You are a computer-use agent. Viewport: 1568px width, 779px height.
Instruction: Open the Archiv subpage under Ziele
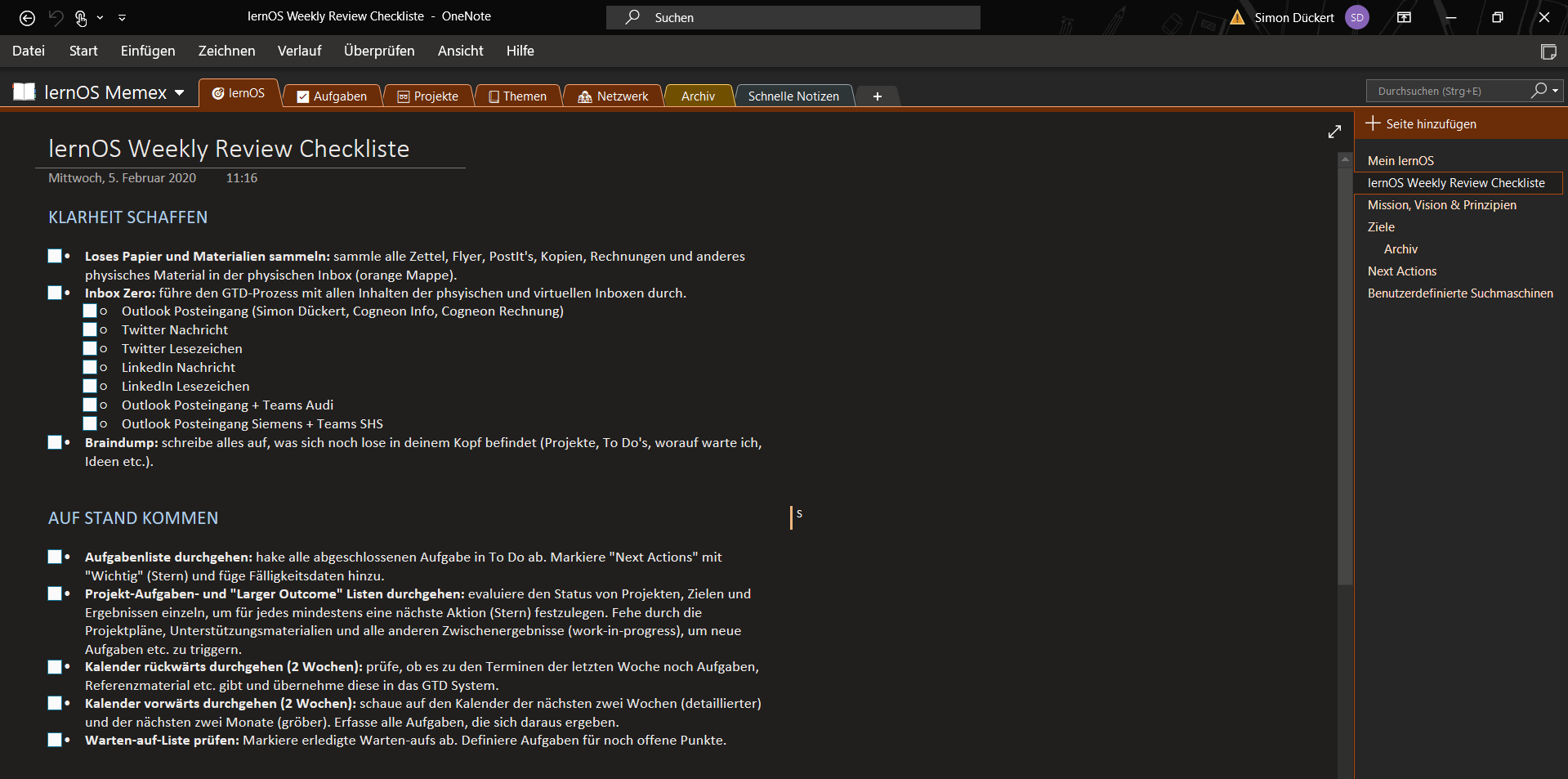coord(1400,249)
